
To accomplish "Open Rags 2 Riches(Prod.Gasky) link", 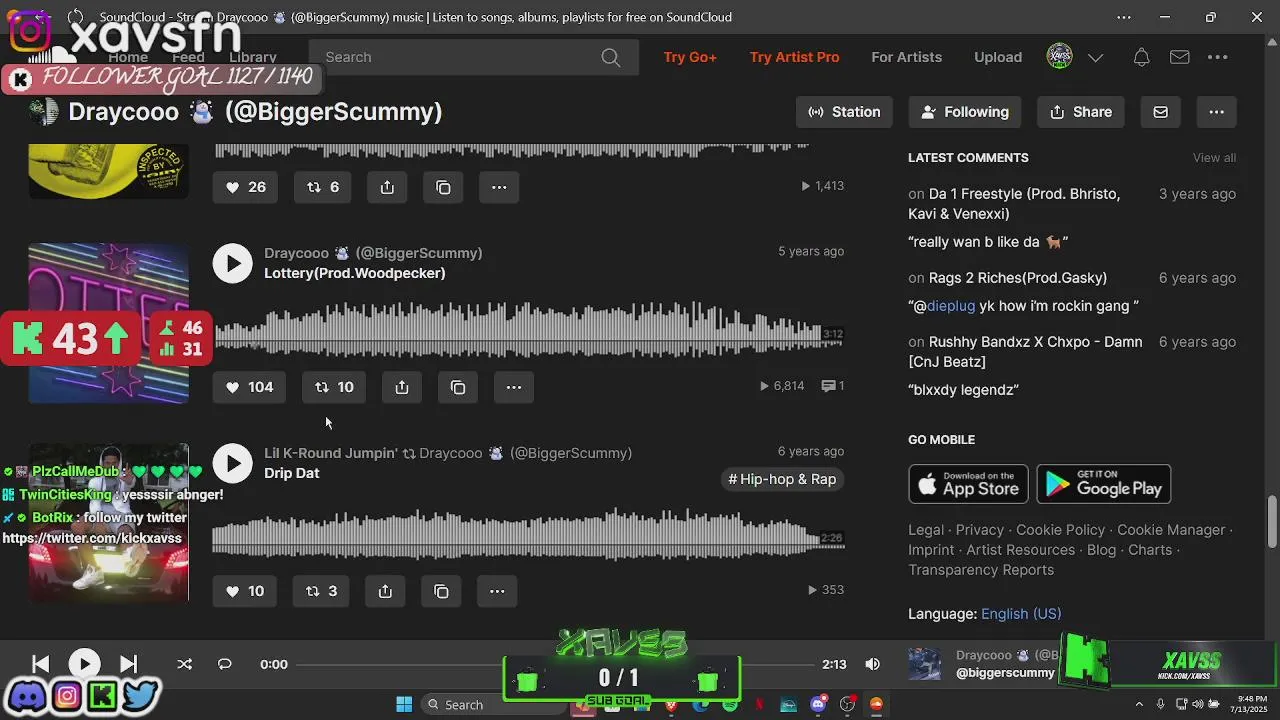I will coord(1018,278).
